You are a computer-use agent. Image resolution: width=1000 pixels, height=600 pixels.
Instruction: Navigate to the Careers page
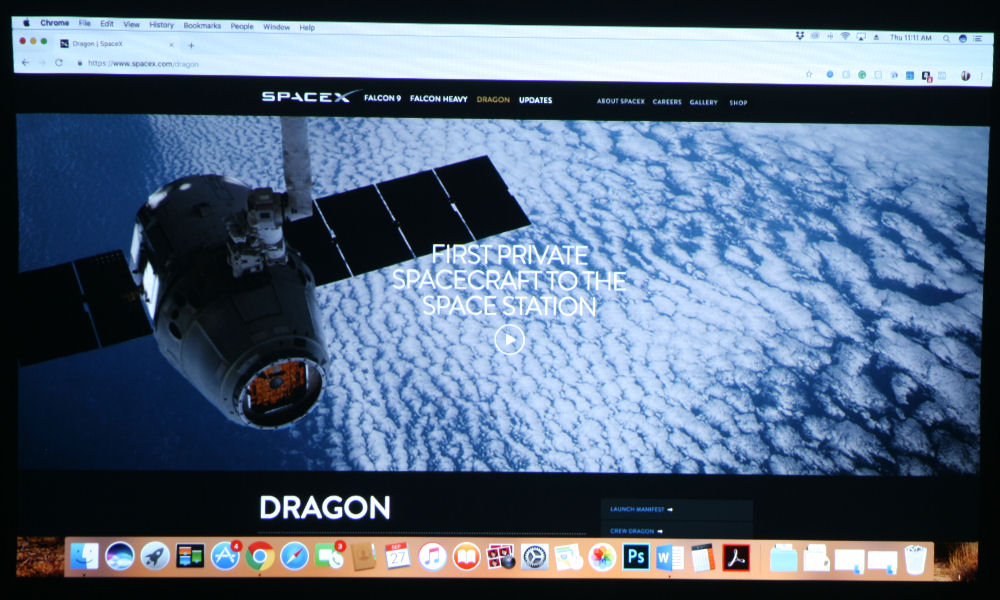(x=667, y=102)
